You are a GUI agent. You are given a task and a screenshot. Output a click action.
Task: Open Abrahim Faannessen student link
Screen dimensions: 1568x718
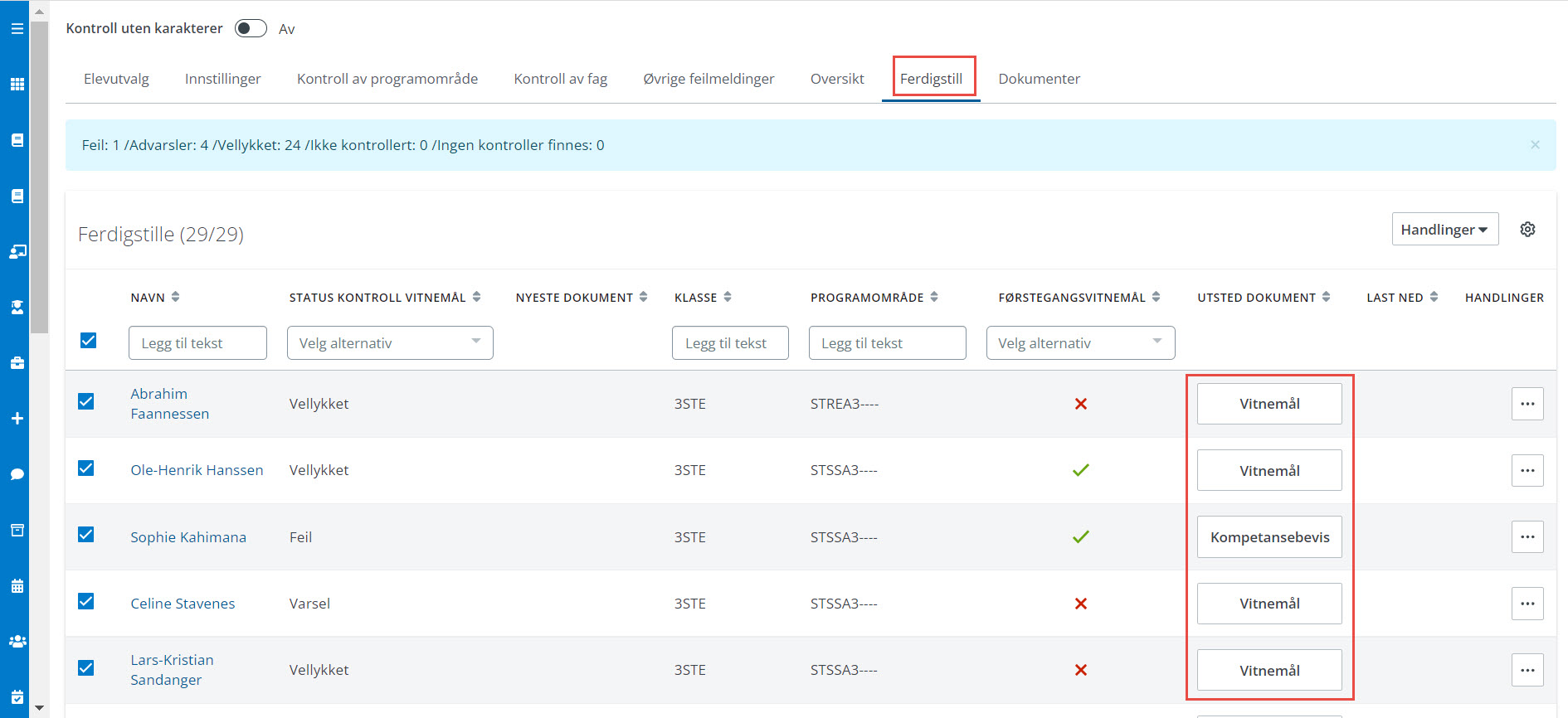[169, 404]
